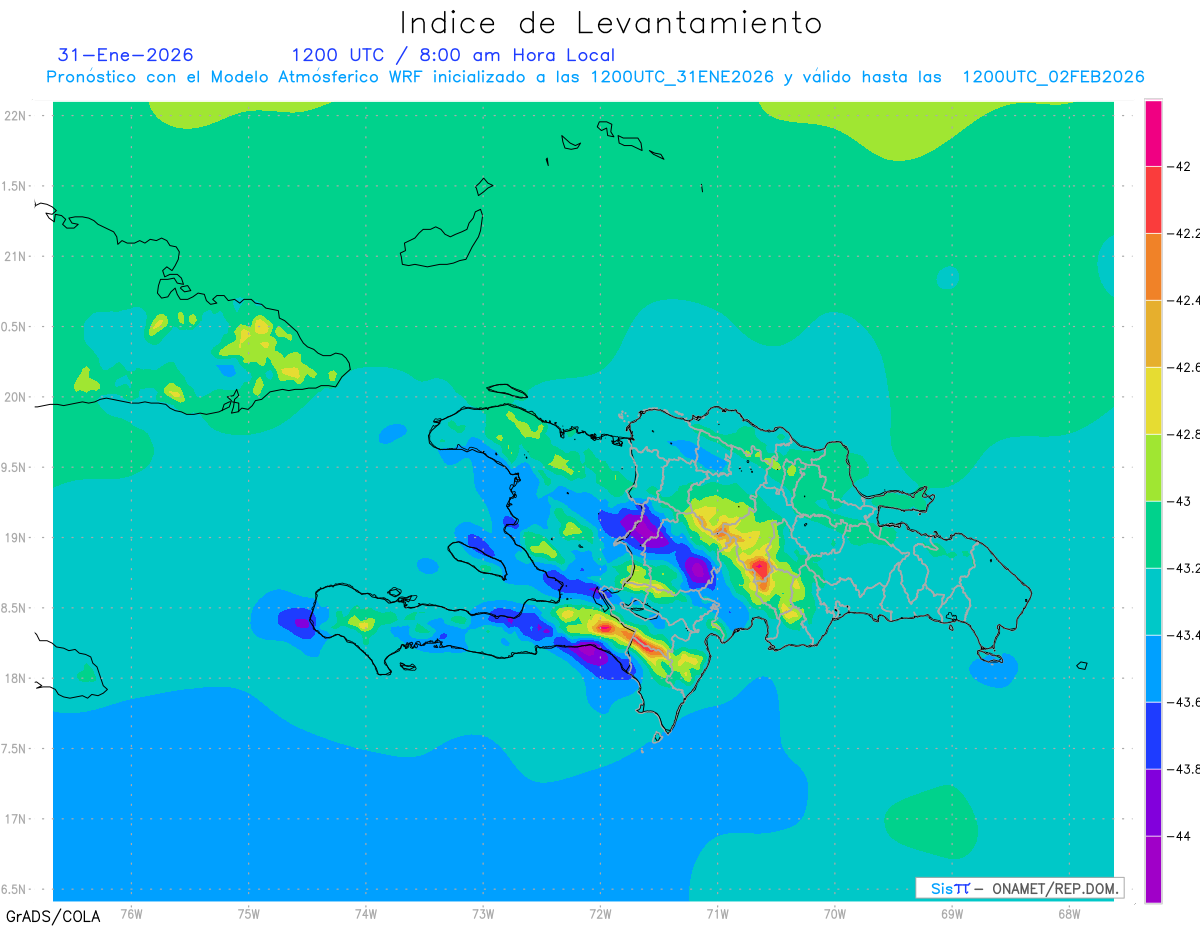The width and height of the screenshot is (1200, 927).
Task: Click the 'Pronóstico con el Modelo Atmósferico WRF' line
Action: [595, 77]
